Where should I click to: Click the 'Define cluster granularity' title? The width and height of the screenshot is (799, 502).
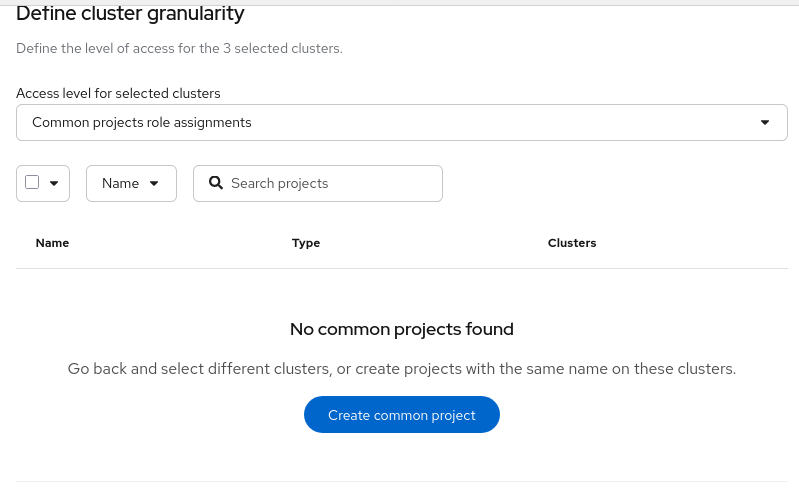(130, 14)
